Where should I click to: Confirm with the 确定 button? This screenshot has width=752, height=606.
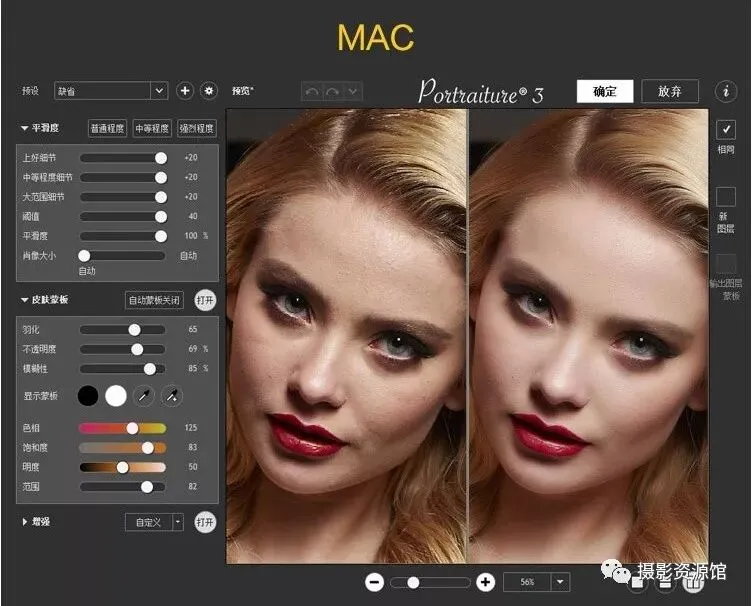(605, 91)
